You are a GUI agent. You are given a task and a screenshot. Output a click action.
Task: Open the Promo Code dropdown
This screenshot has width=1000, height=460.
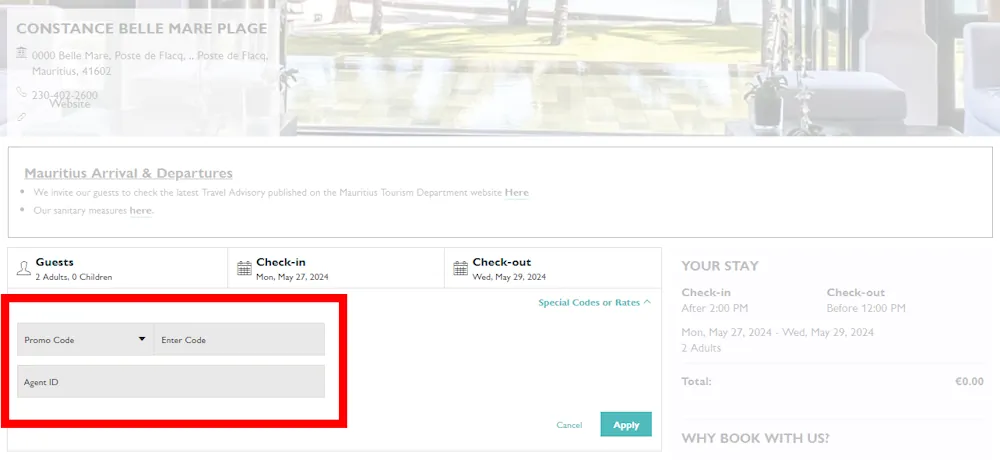coord(85,339)
